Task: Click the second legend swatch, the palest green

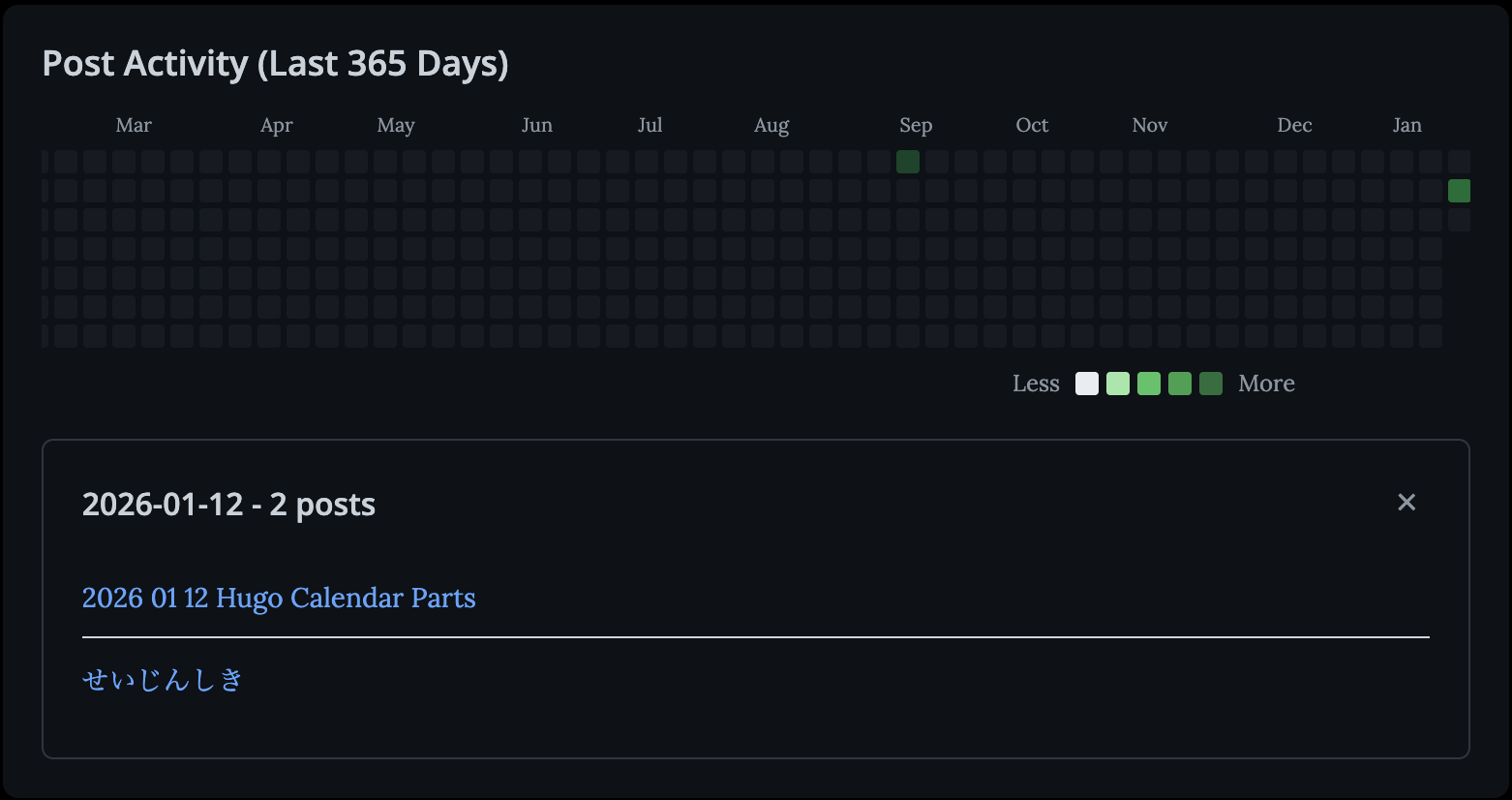Action: coord(1118,384)
